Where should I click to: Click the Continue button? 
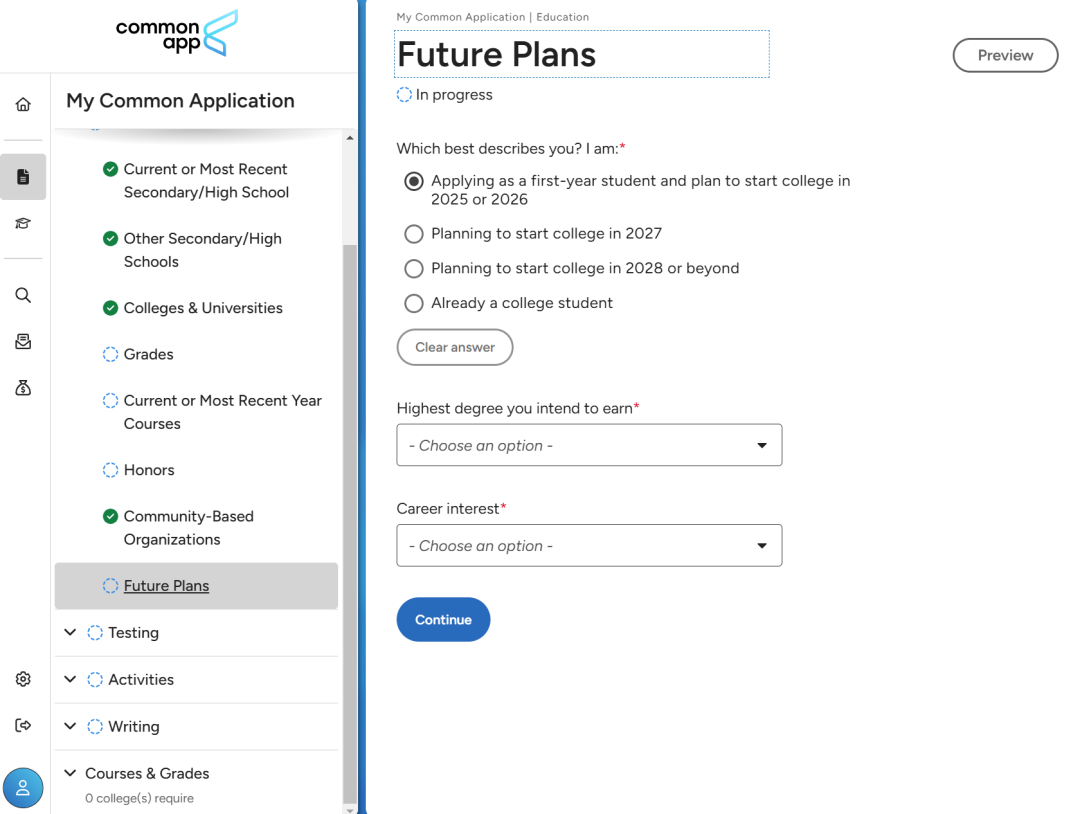pyautogui.click(x=443, y=619)
